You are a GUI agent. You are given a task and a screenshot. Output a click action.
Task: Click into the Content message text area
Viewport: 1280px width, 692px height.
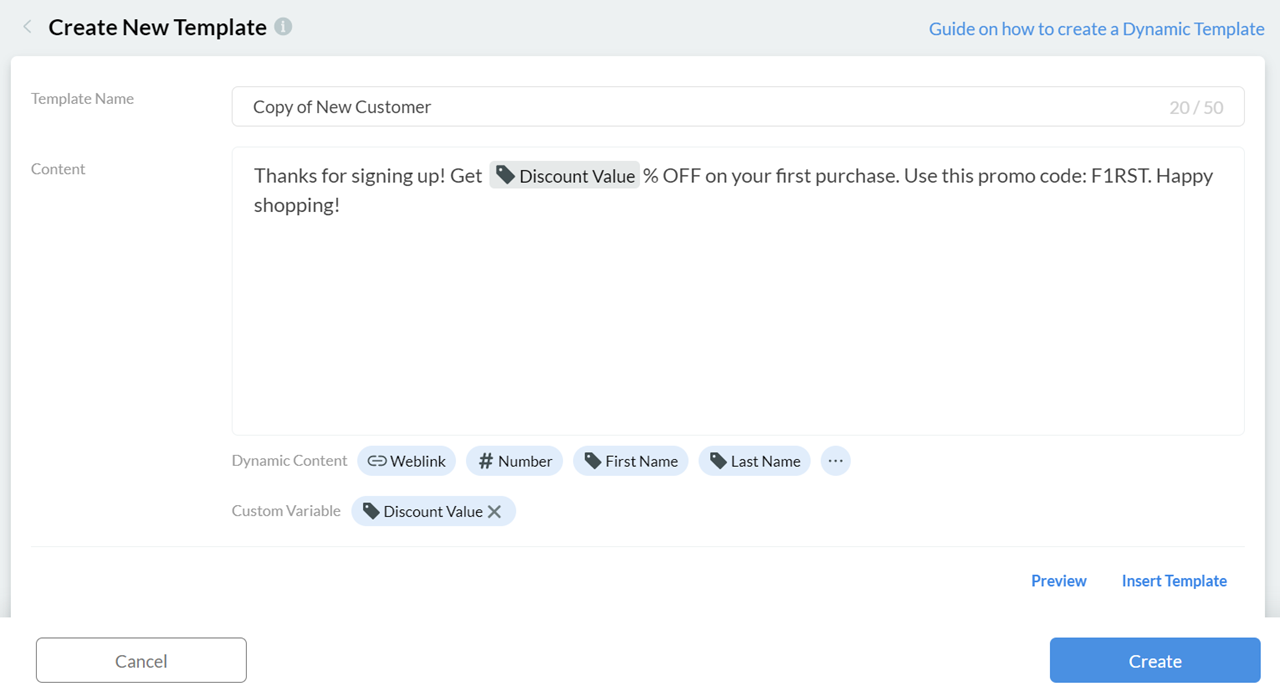[x=738, y=320]
